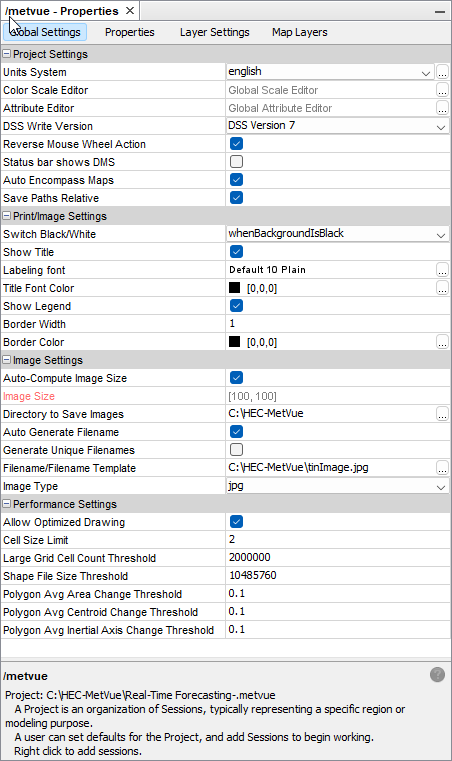Open DSS Write Version dropdown
This screenshot has width=452, height=761.
(337, 126)
